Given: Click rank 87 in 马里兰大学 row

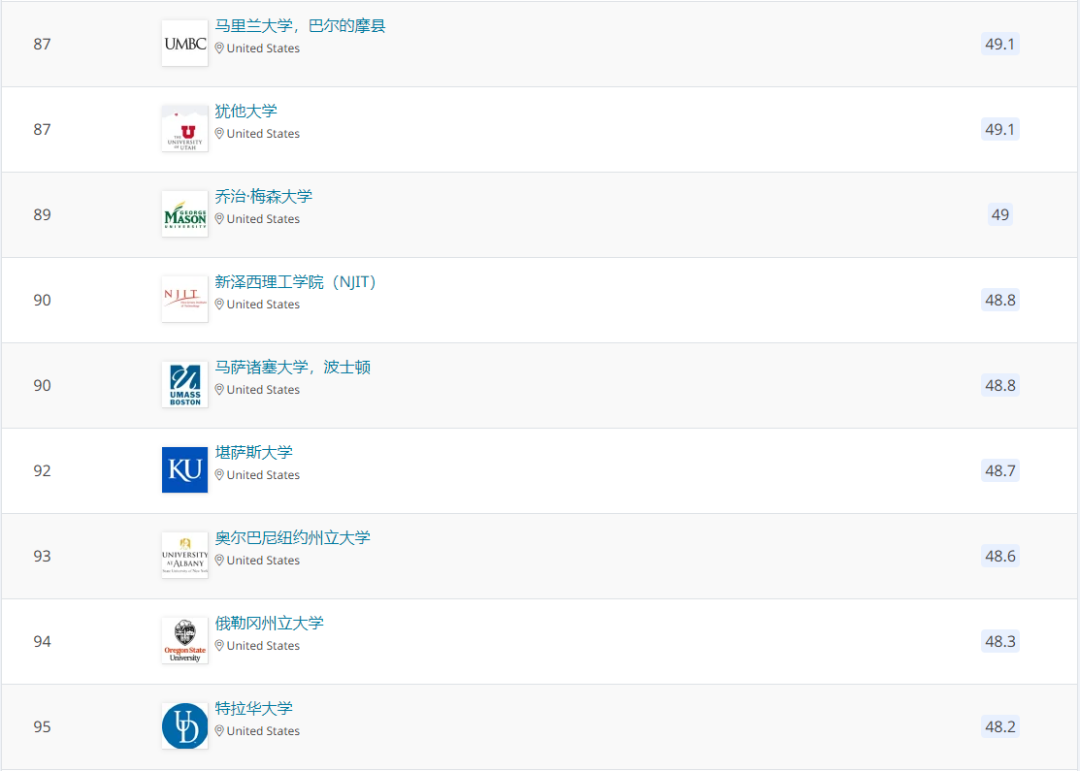Looking at the screenshot, I should coord(42,44).
